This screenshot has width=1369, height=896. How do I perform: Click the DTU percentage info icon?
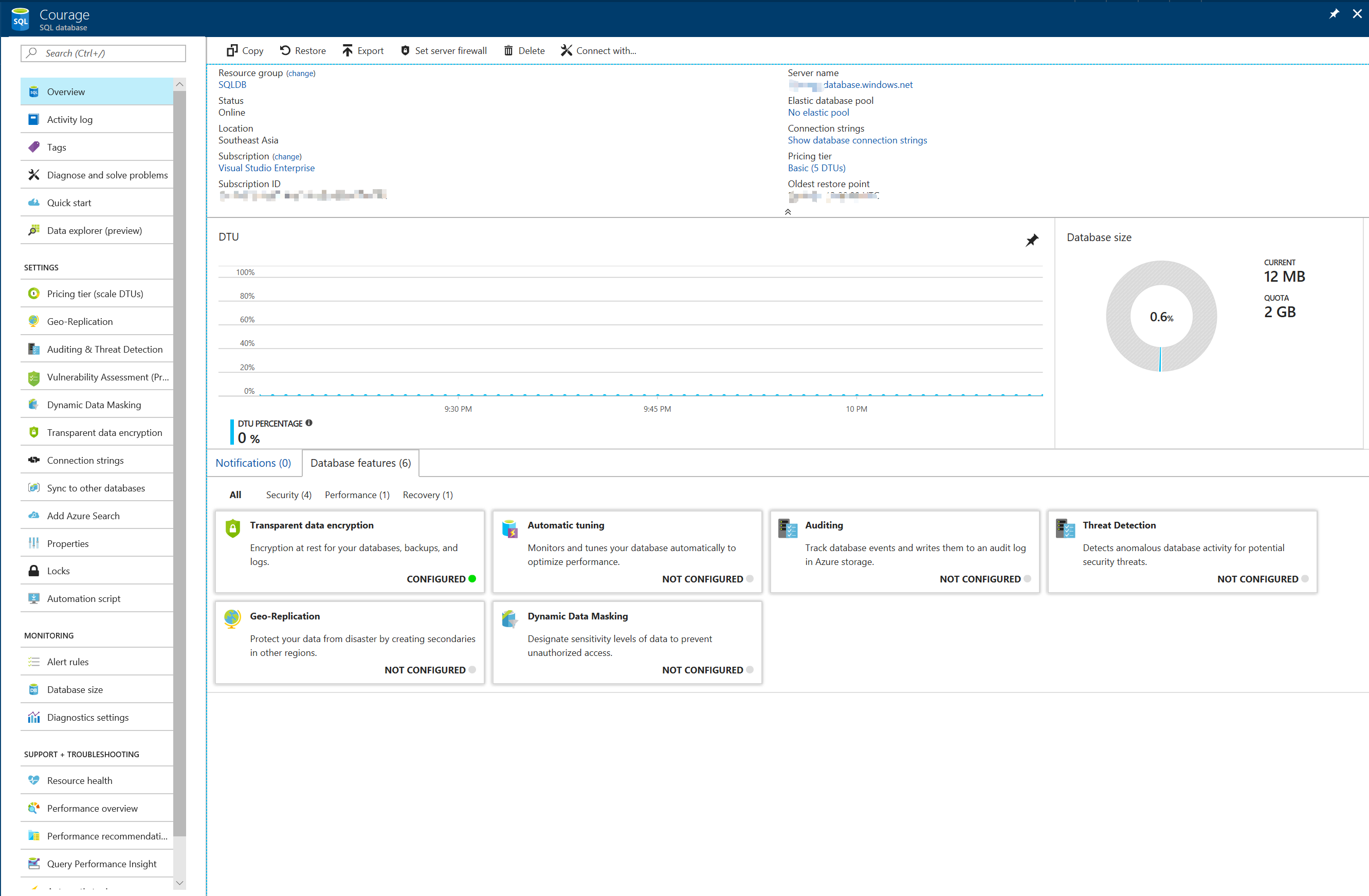[x=309, y=423]
